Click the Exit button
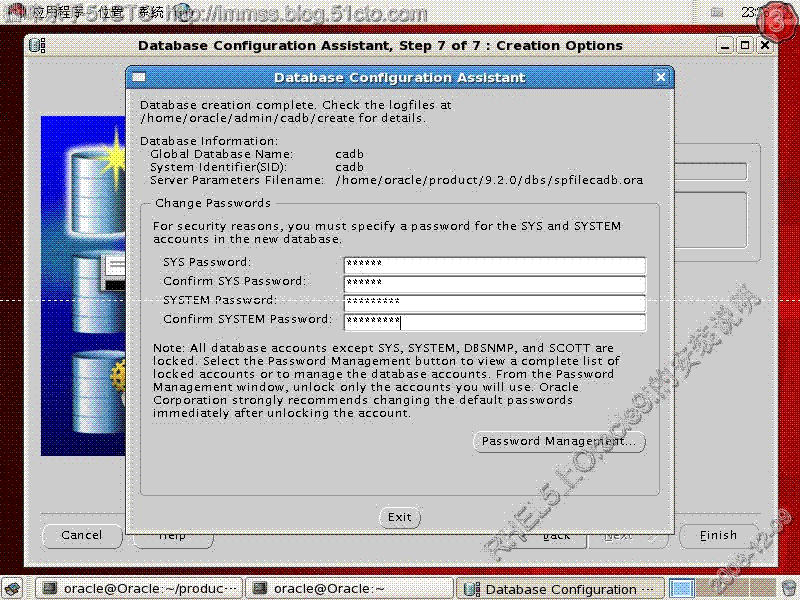The height and width of the screenshot is (600, 800). click(x=399, y=517)
